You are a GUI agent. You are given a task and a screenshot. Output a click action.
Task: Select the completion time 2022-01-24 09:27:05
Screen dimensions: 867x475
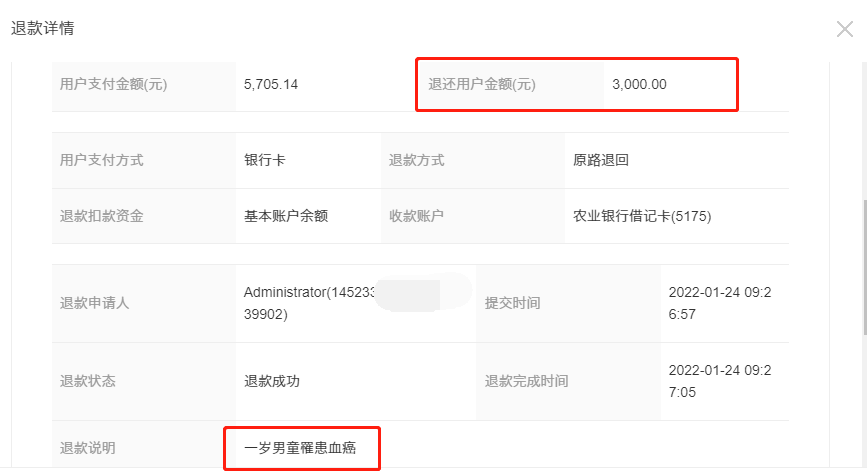(720, 381)
